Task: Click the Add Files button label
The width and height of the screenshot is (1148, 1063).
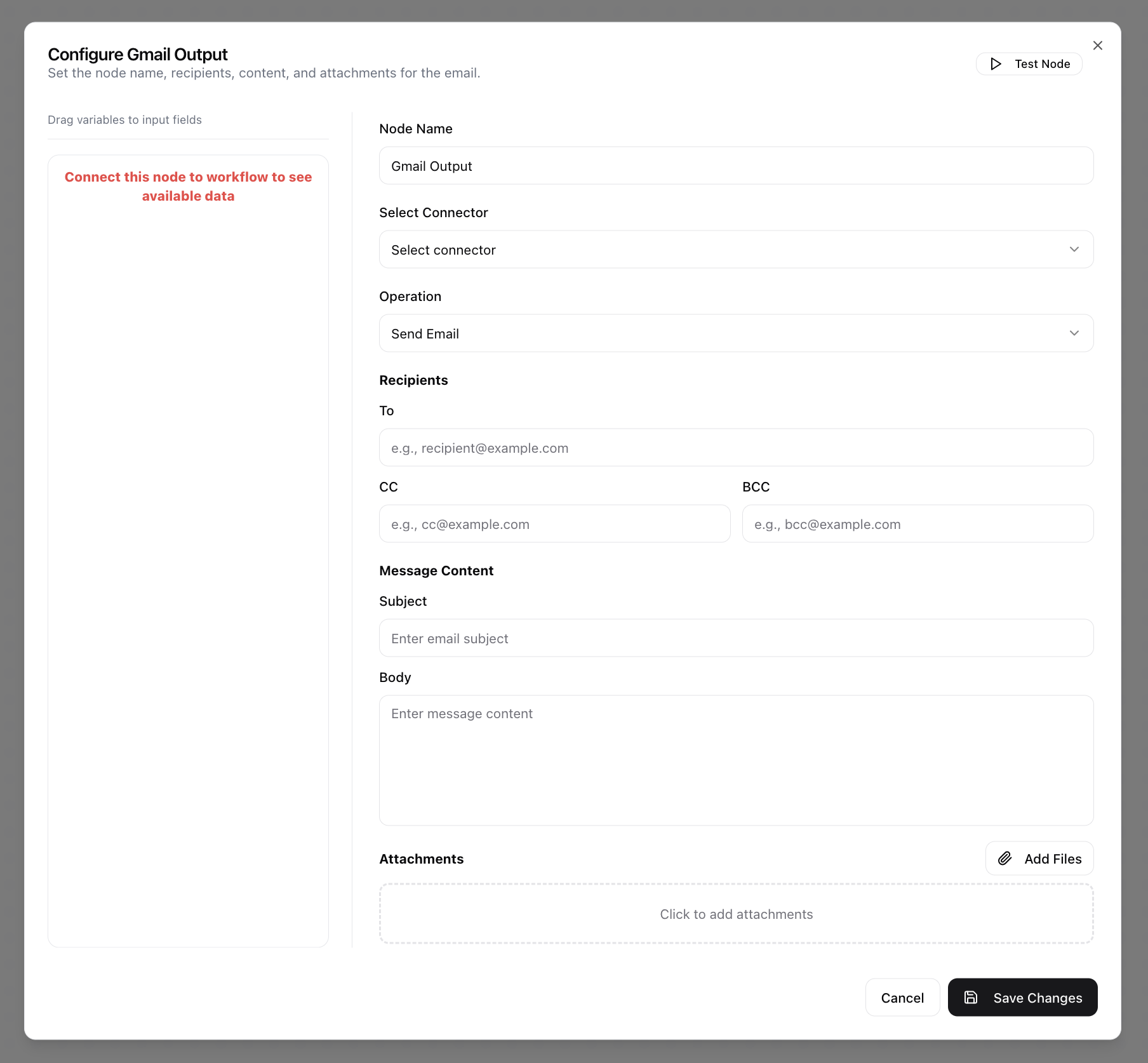Action: click(x=1052, y=859)
